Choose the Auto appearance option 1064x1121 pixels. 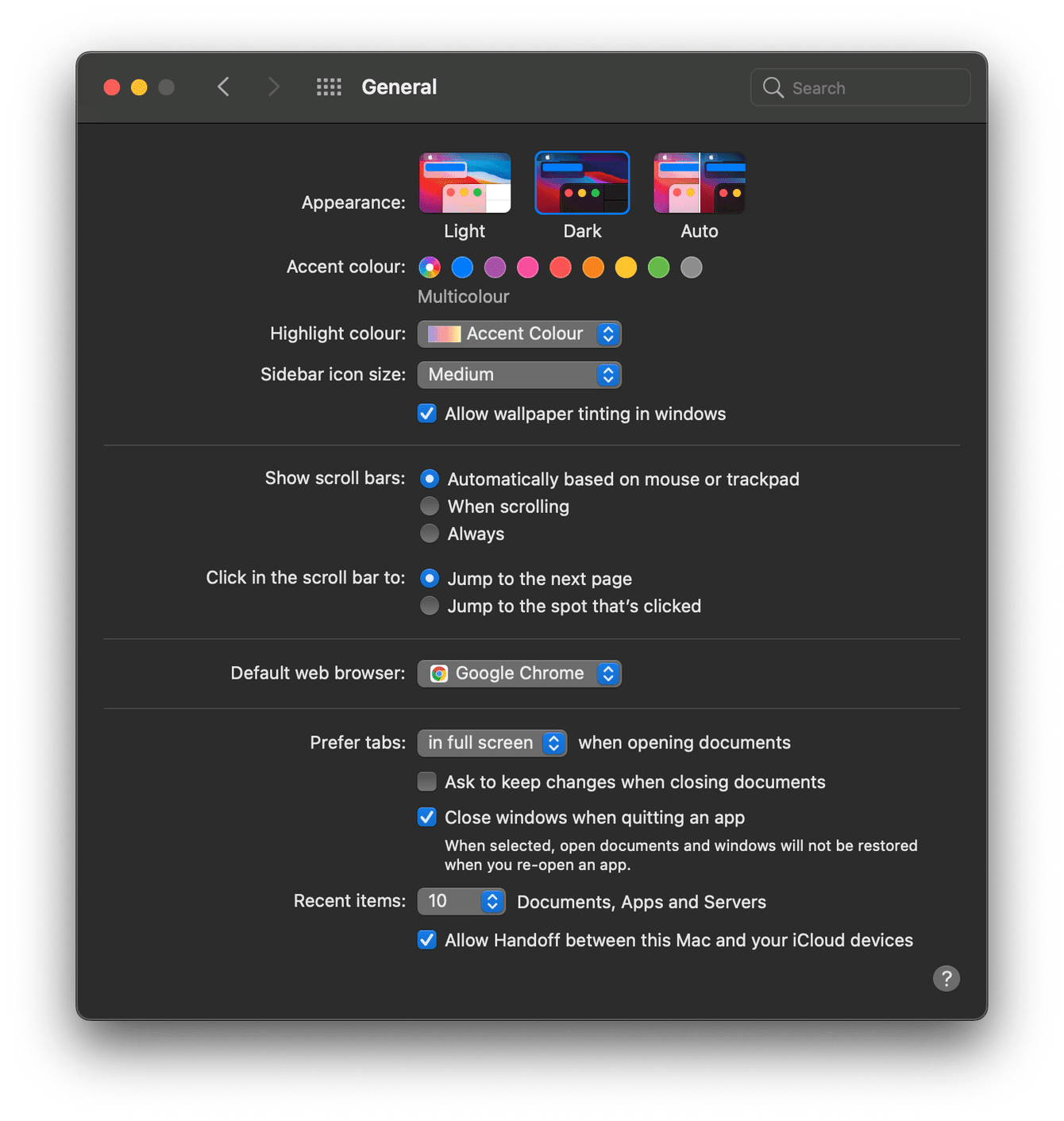[x=699, y=182]
